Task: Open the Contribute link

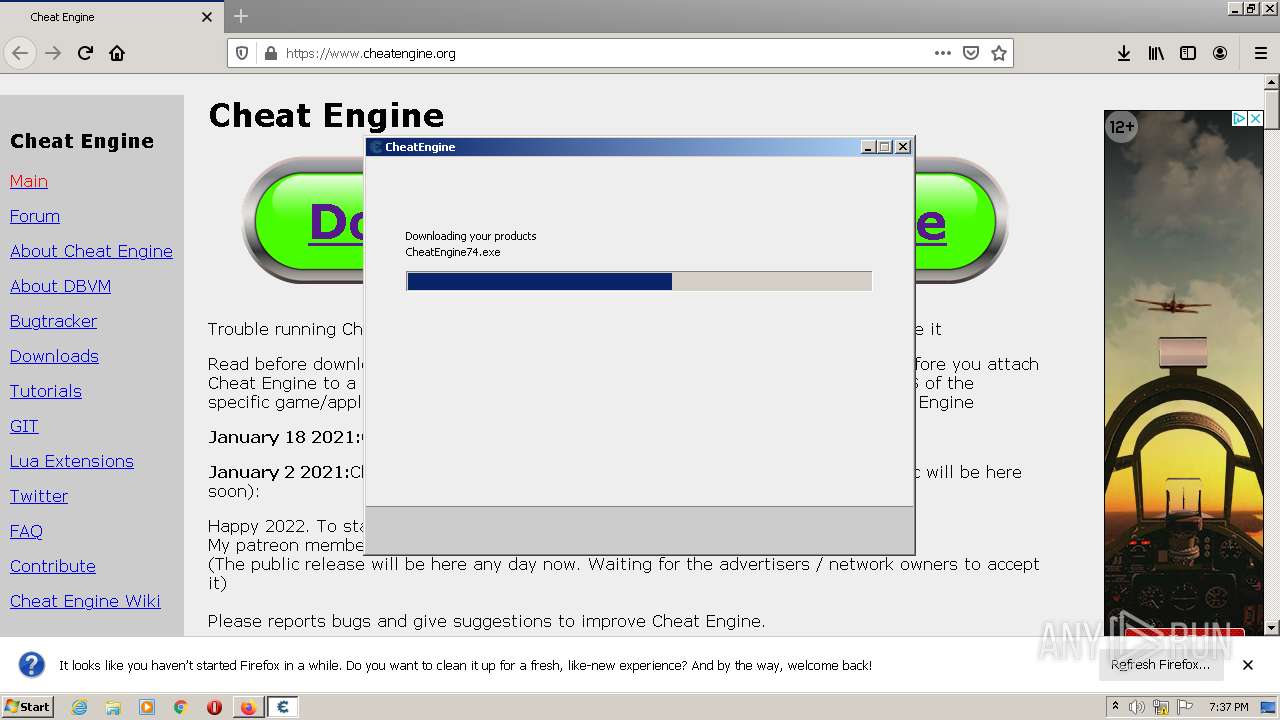Action: (53, 566)
